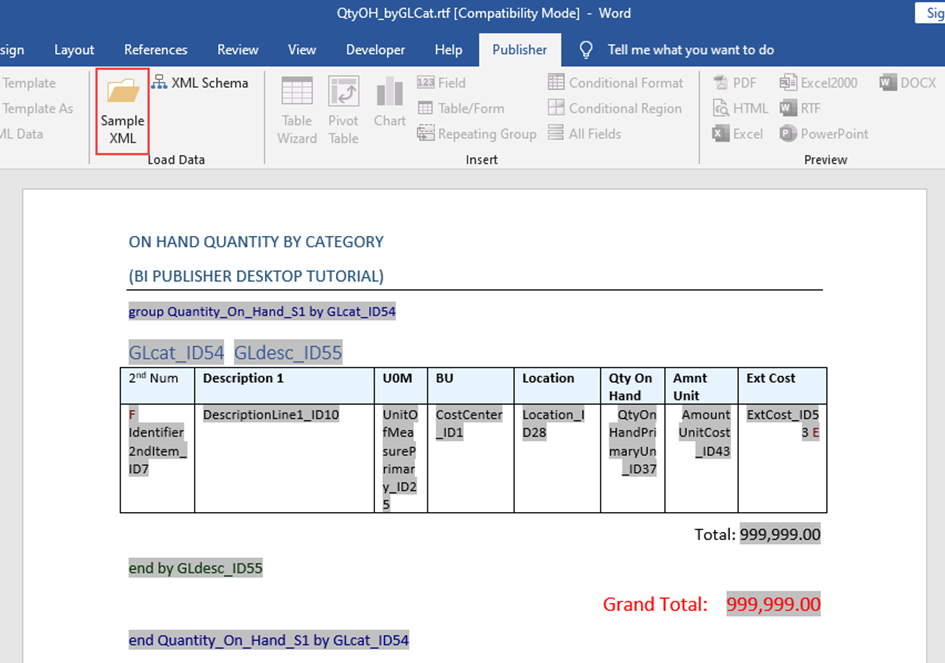Click the '2nd Num' column header
The height and width of the screenshot is (663, 945).
tap(157, 386)
